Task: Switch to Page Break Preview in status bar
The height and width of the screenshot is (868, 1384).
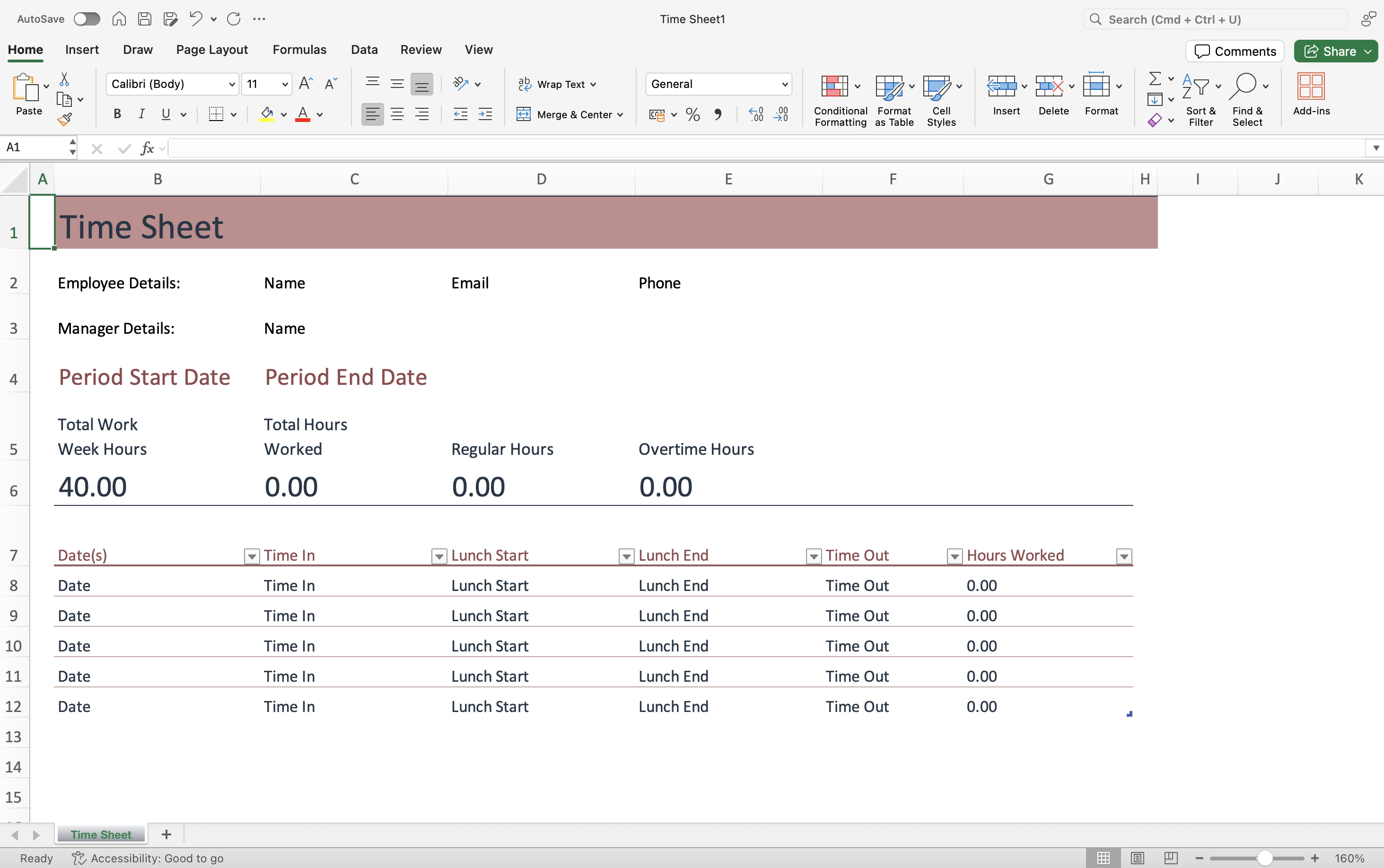Action: 1171,858
